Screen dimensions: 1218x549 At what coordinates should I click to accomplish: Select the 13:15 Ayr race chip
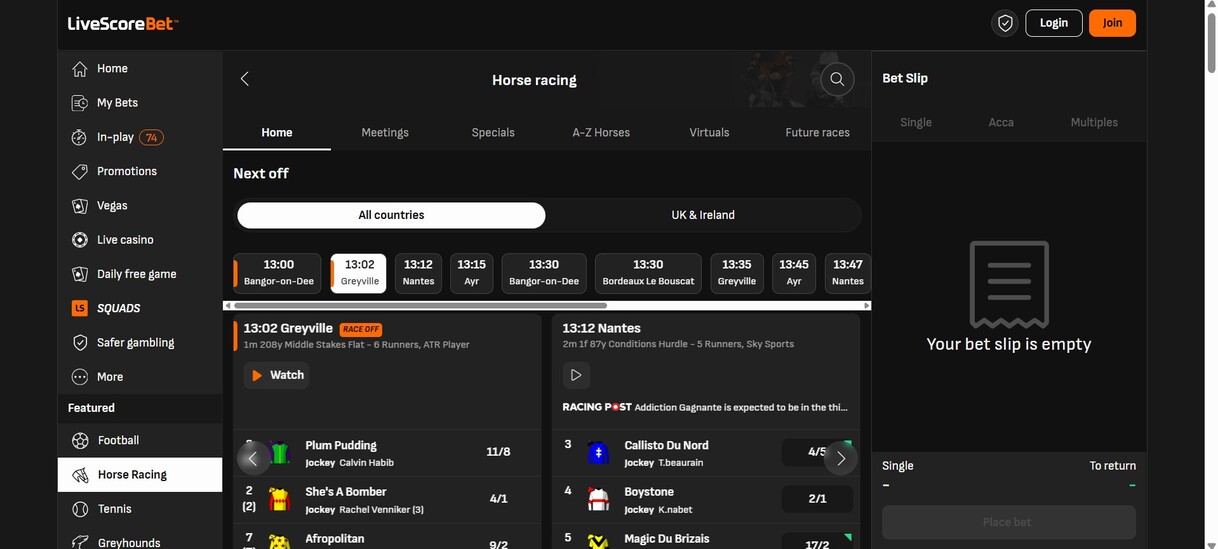pos(472,272)
